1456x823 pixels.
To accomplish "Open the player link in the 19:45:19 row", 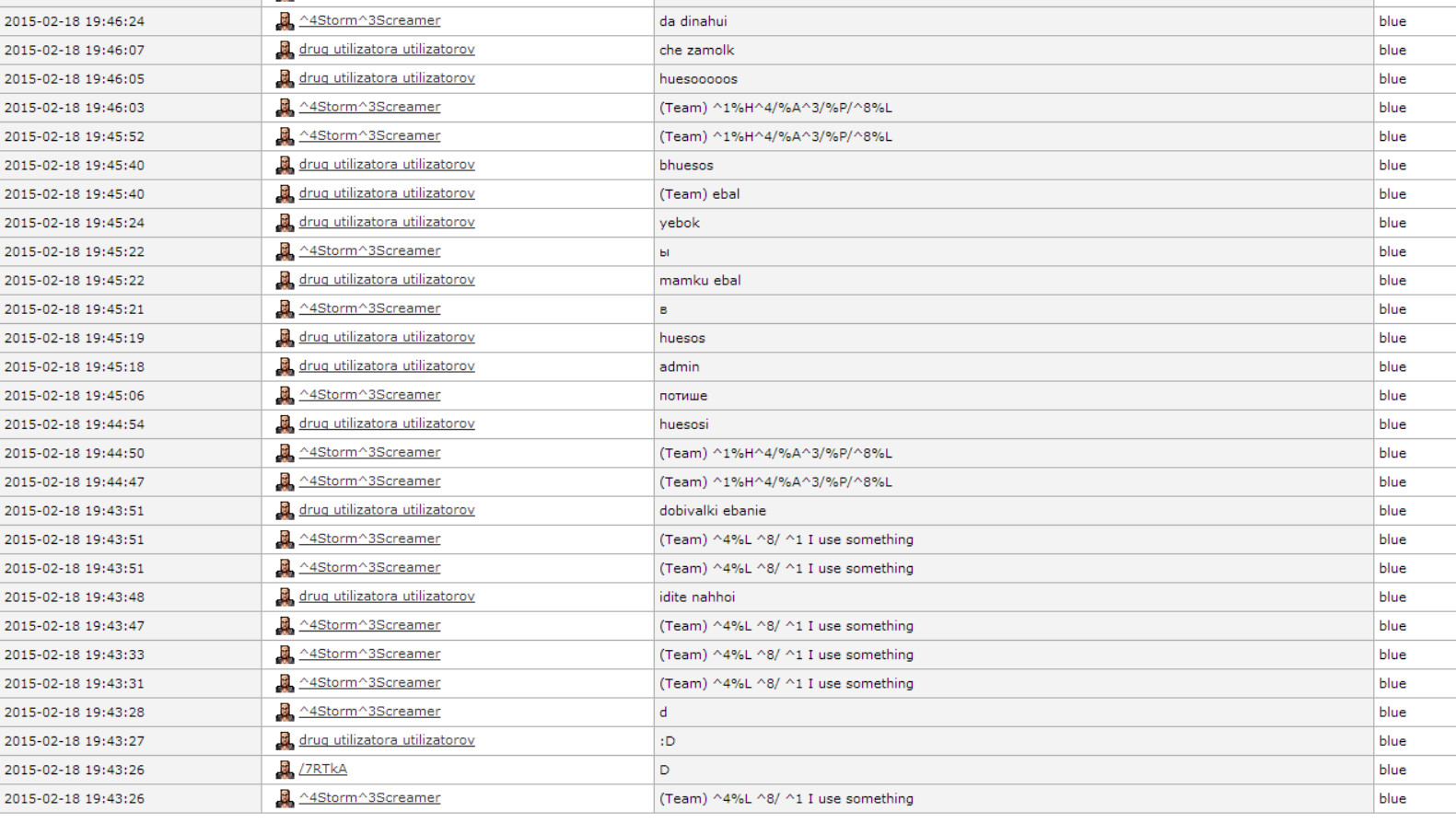I will (387, 337).
